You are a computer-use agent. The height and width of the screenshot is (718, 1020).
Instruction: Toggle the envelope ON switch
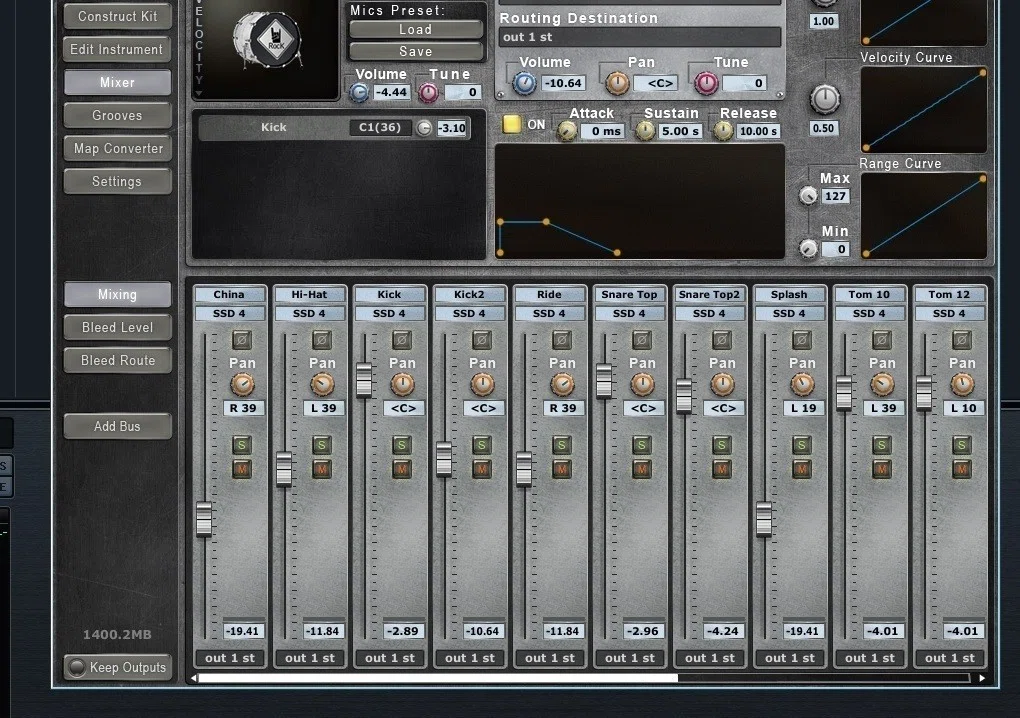click(x=511, y=124)
